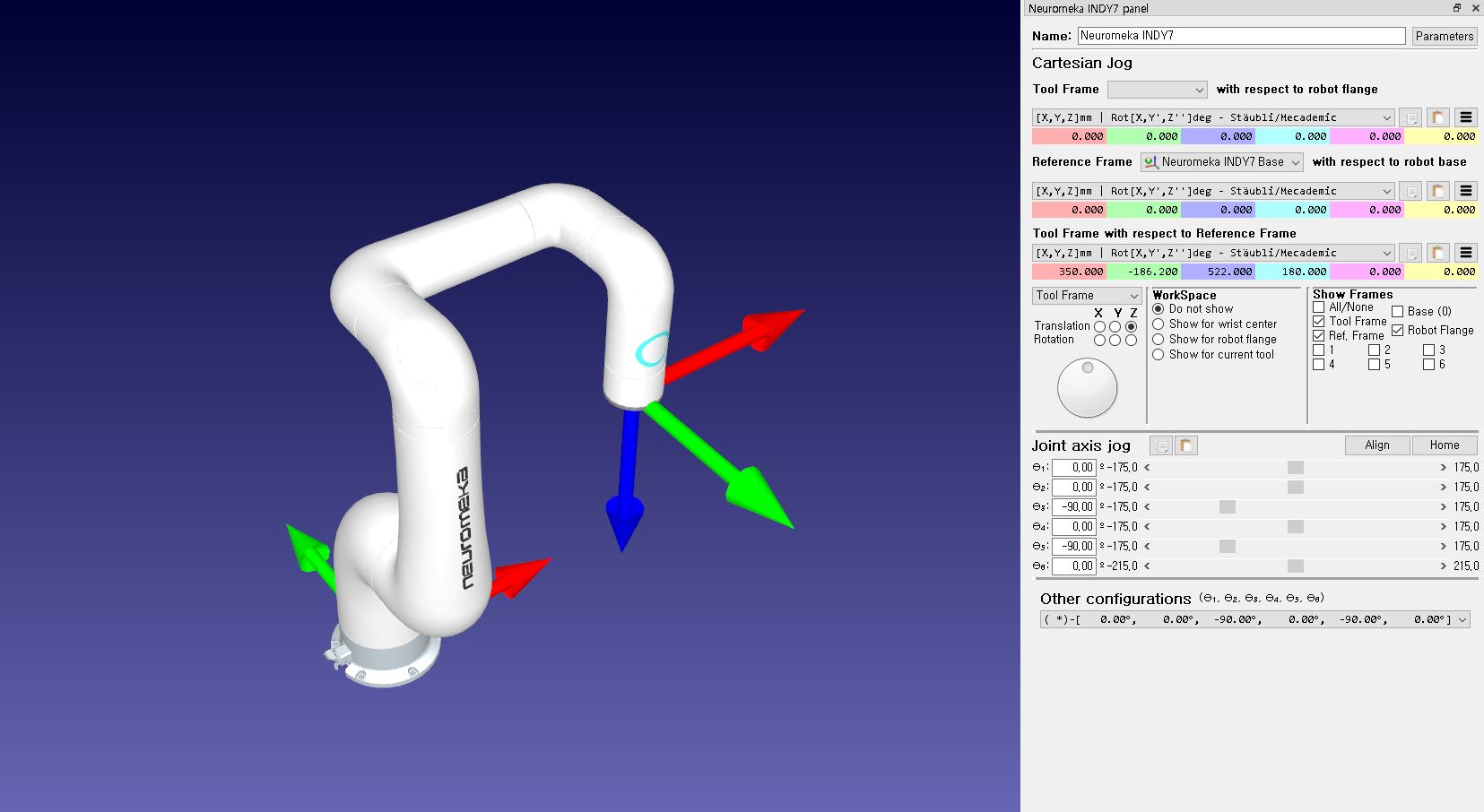Open options menu for reference frame pose
The width and height of the screenshot is (1484, 812).
[1466, 191]
